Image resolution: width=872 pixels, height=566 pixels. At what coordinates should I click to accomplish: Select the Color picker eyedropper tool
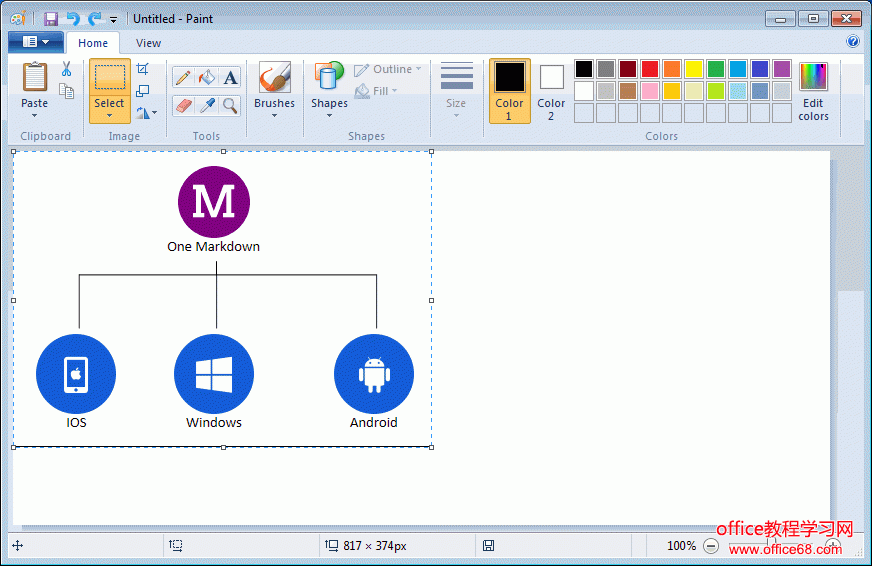(x=207, y=105)
